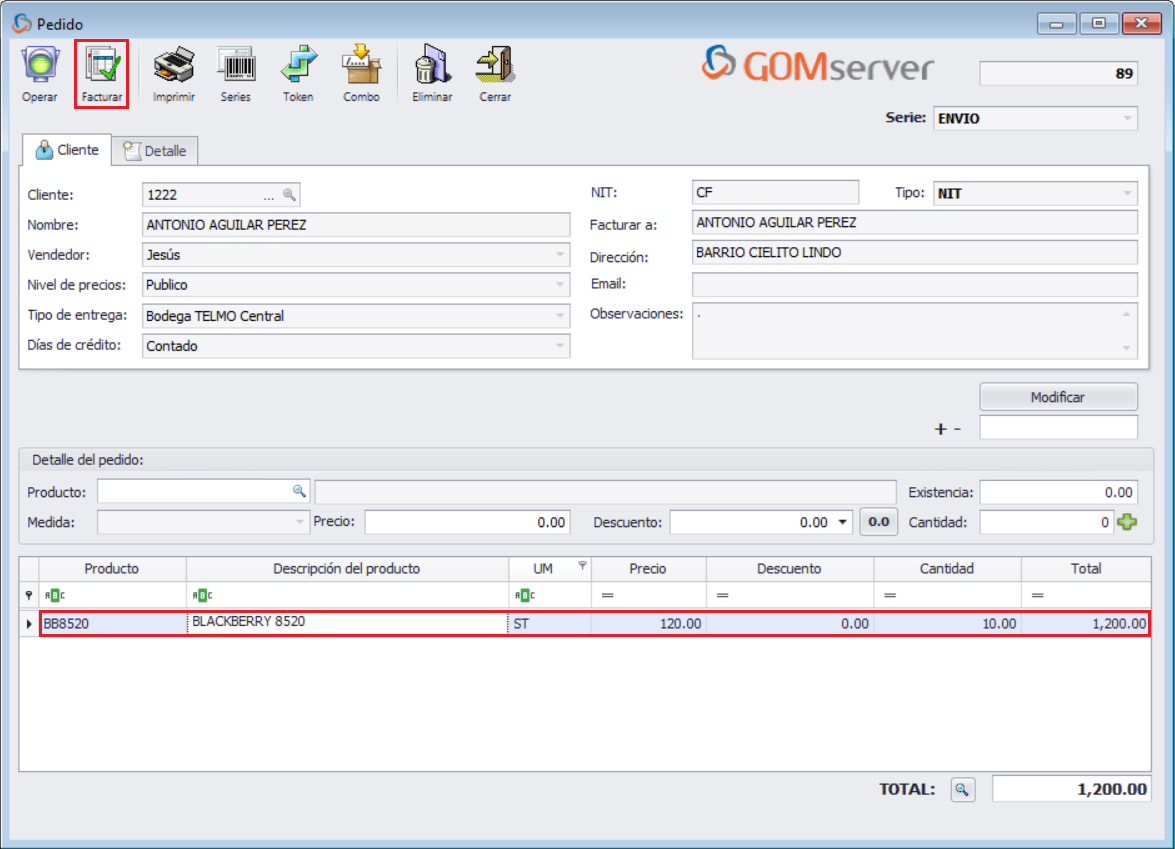1175x849 pixels.
Task: Open the Vendedor dropdown
Action: click(559, 255)
